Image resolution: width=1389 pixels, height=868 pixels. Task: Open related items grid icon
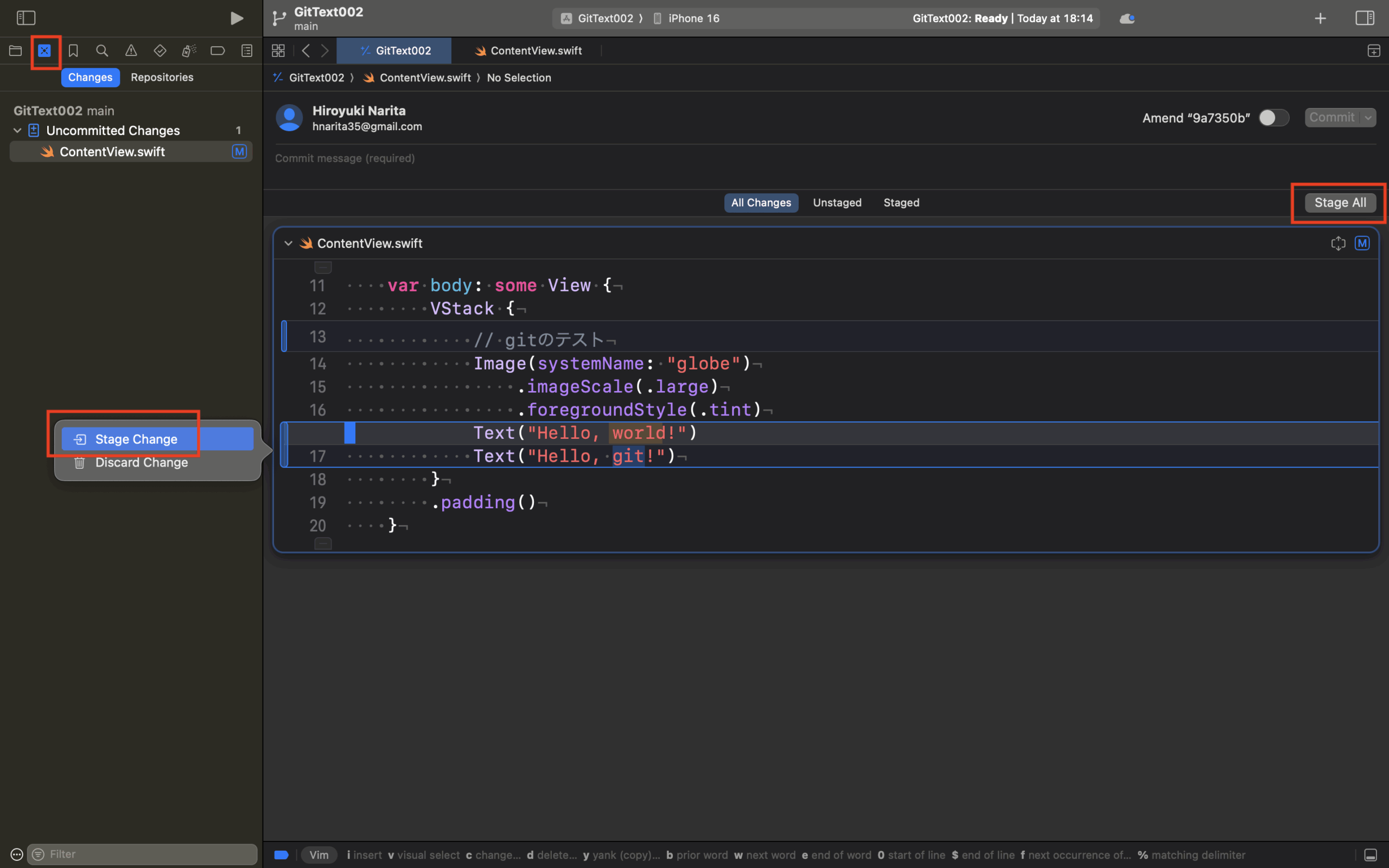click(x=278, y=50)
